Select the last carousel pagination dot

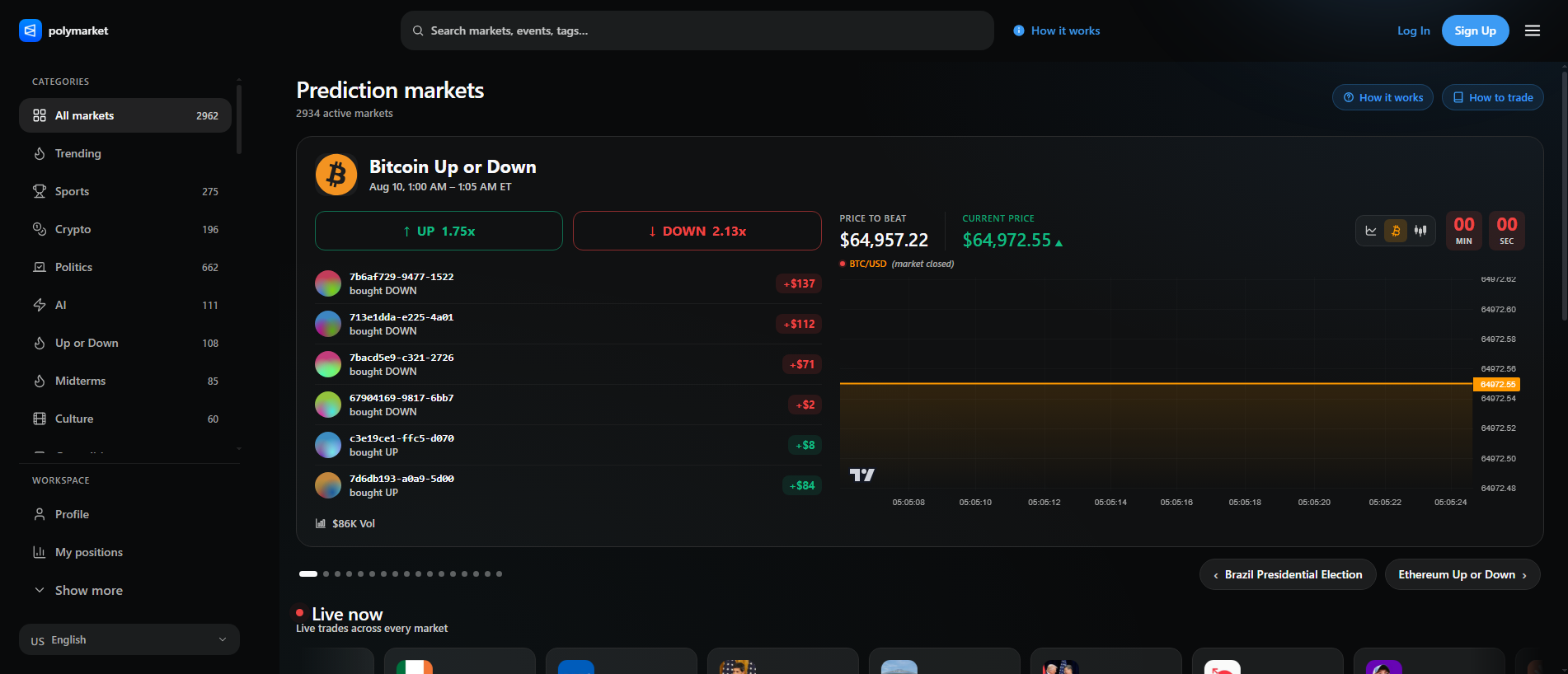pyautogui.click(x=499, y=573)
